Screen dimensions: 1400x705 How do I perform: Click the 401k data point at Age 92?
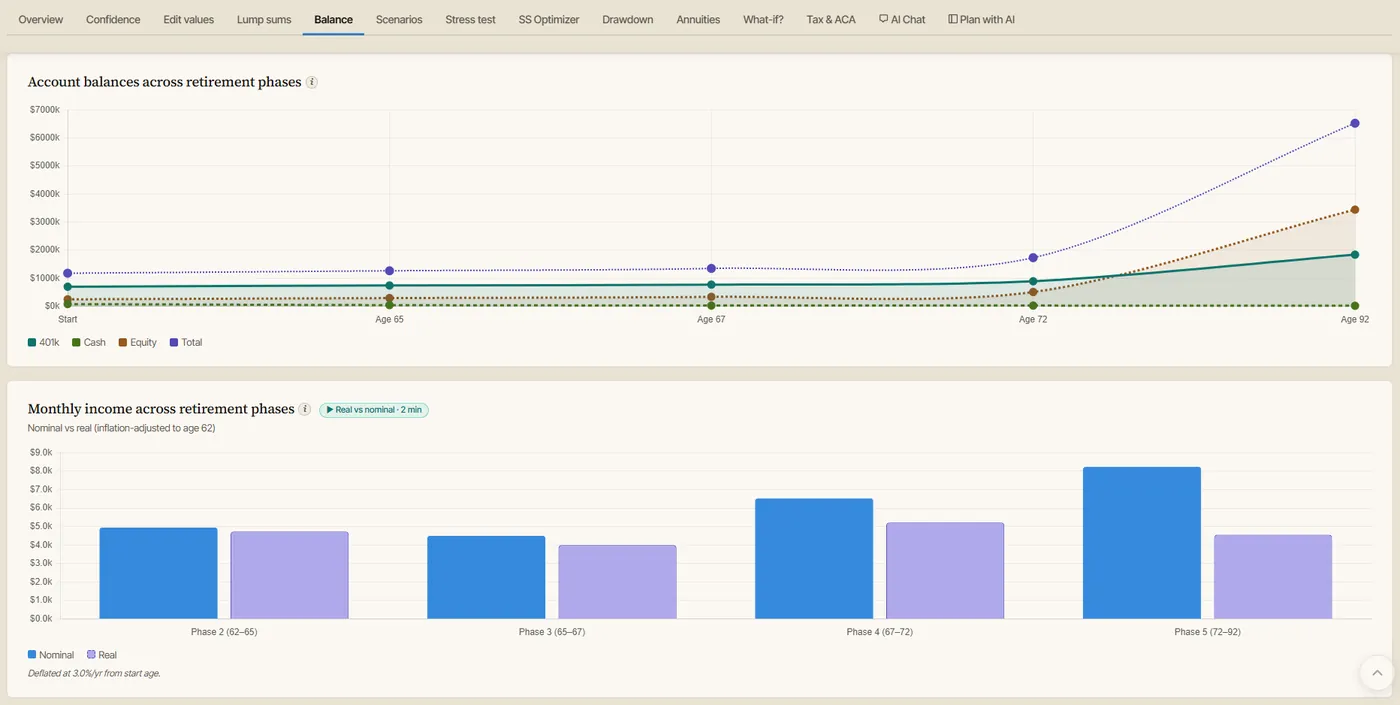pyautogui.click(x=1355, y=255)
